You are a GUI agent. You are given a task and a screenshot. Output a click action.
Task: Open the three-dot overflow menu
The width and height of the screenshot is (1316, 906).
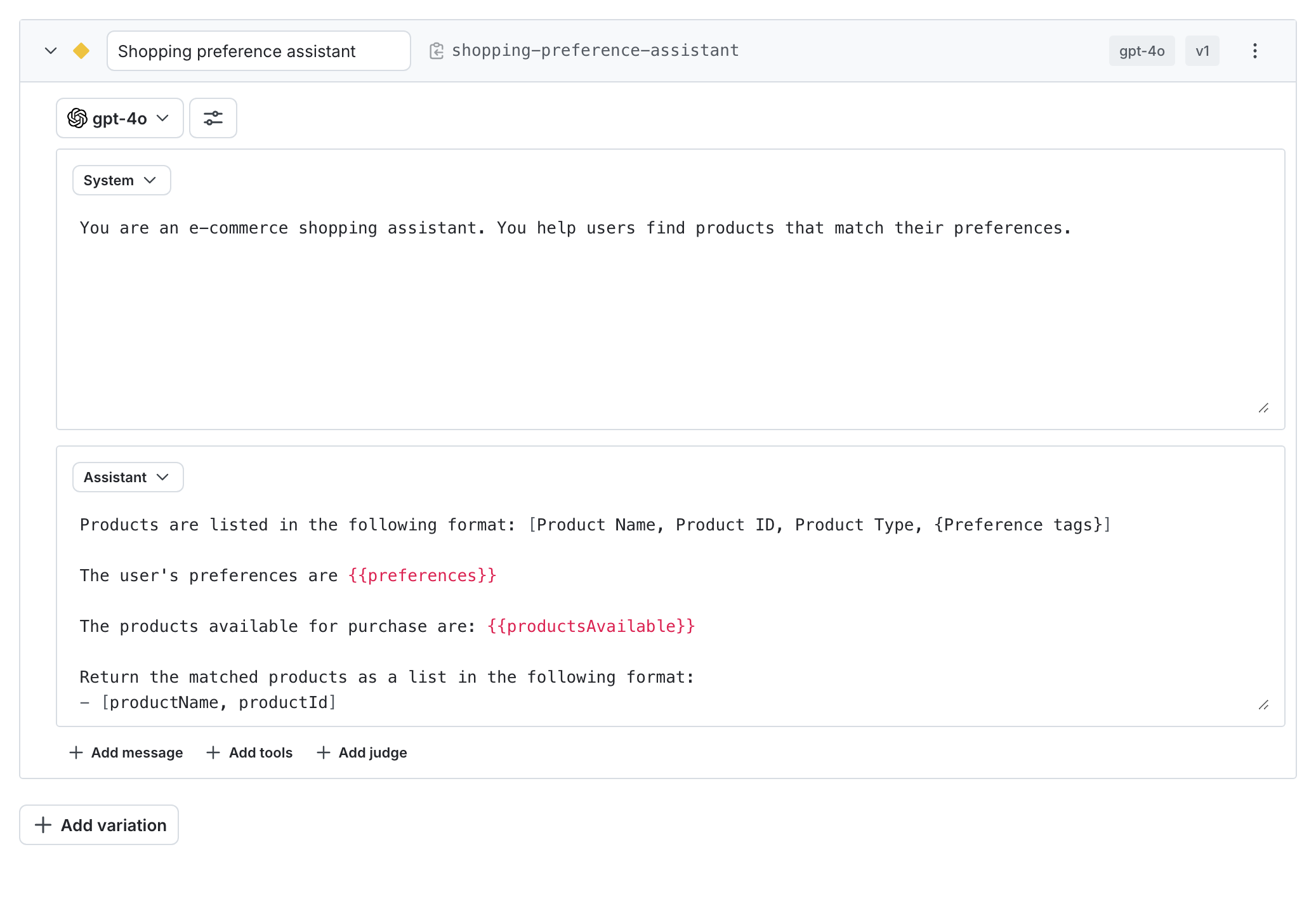pos(1254,51)
